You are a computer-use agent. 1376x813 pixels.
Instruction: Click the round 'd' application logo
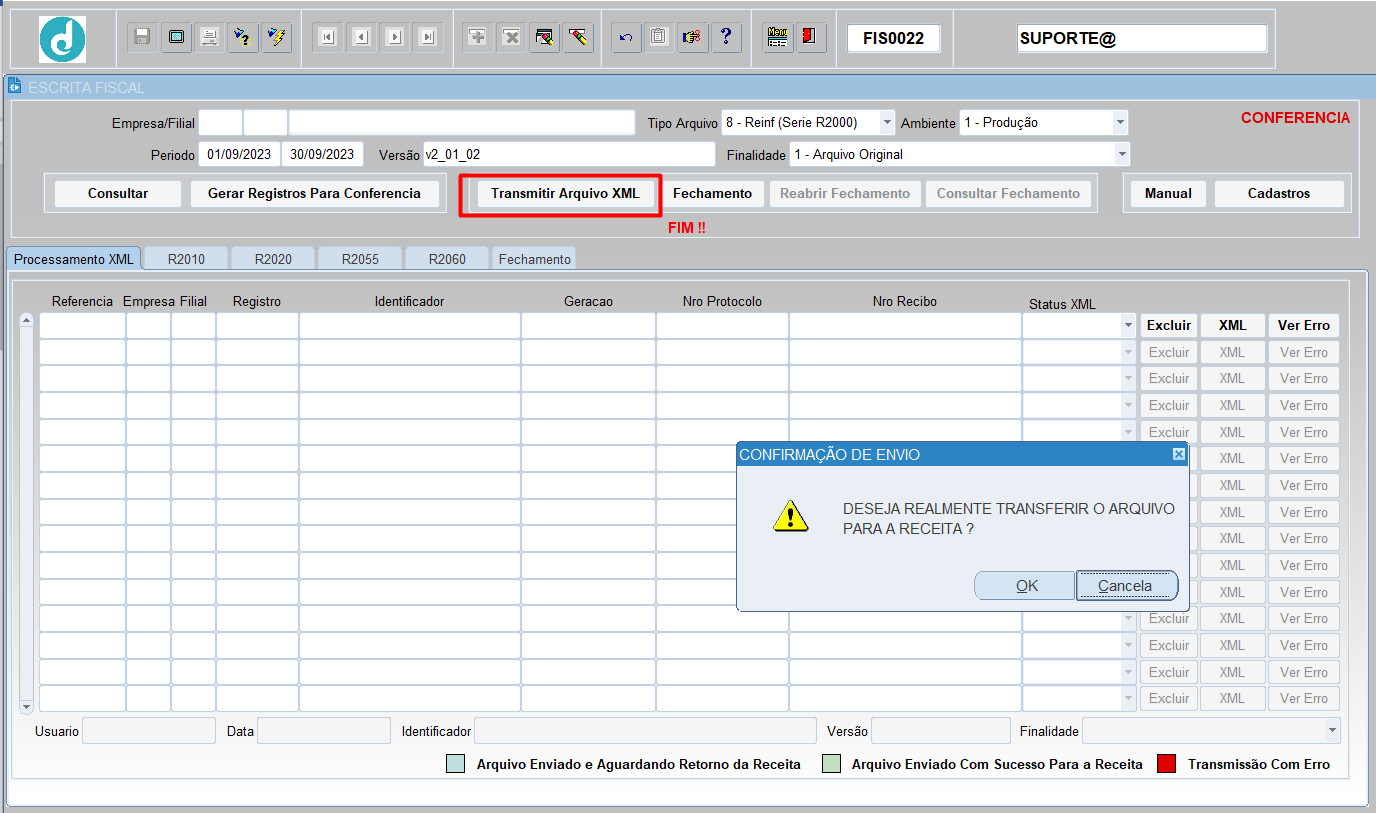(62, 39)
